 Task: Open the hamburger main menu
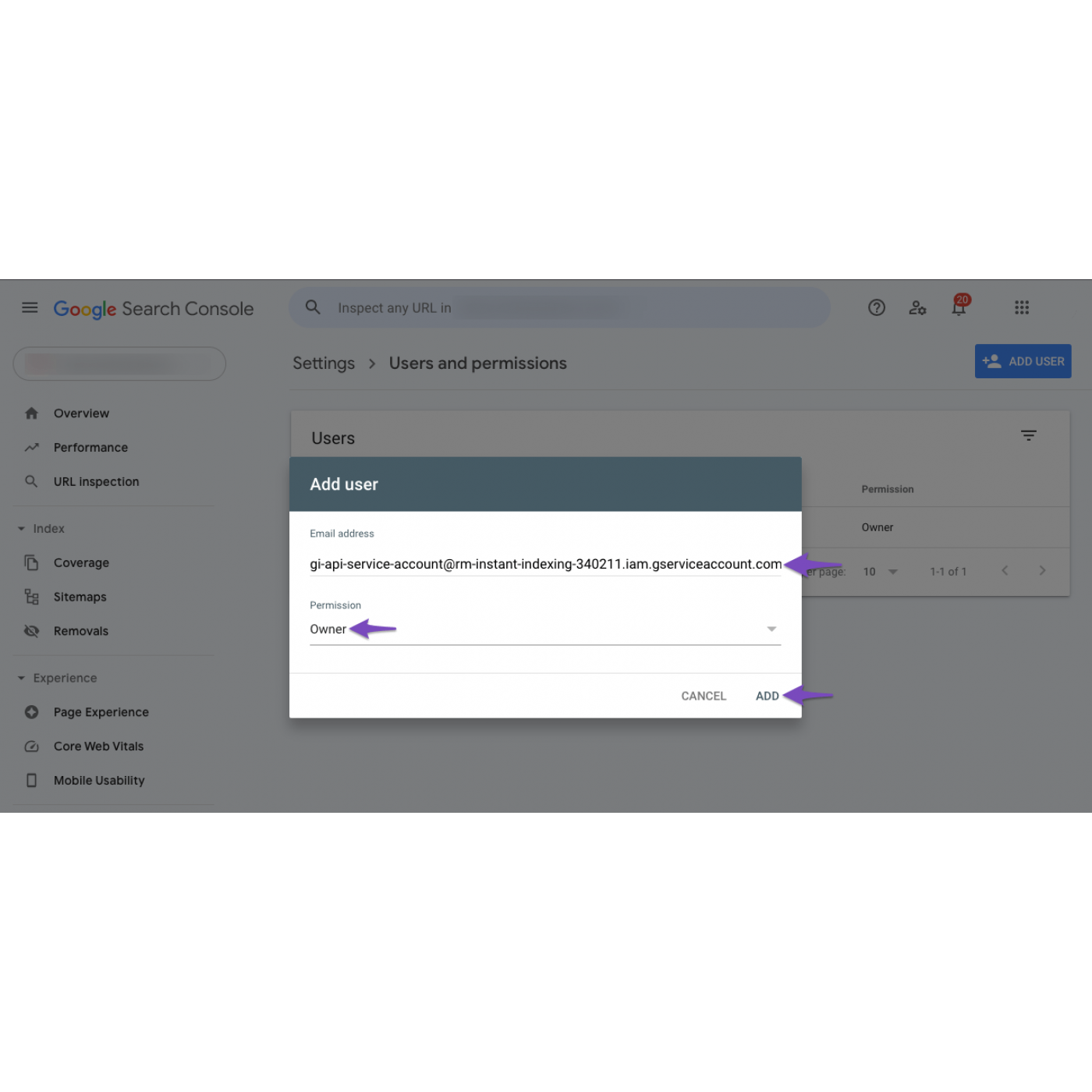pos(30,307)
